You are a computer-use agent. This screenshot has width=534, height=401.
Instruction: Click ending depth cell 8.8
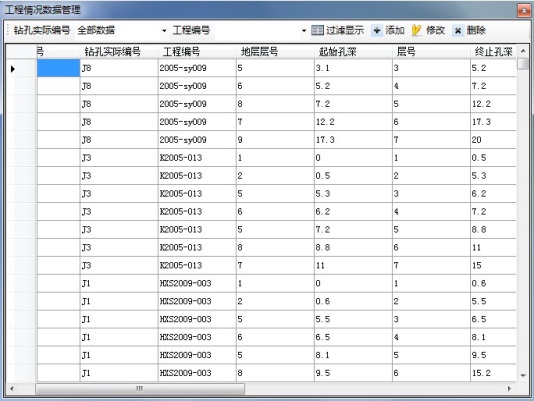click(493, 229)
